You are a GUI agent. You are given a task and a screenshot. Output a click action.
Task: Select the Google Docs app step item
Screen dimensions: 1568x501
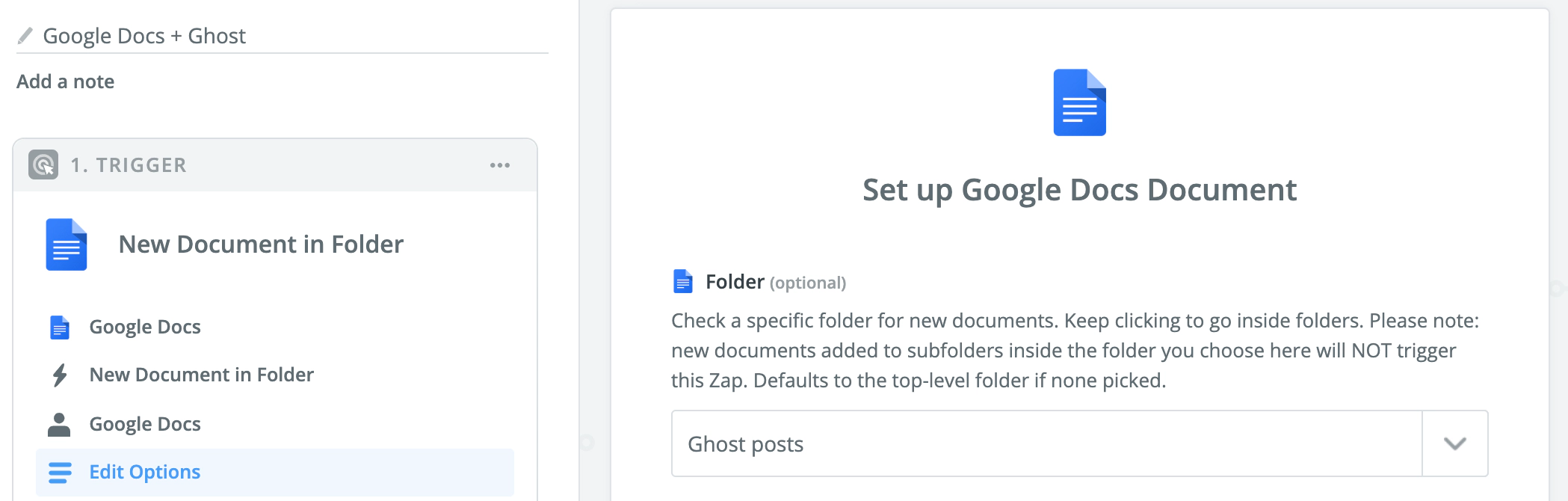[x=145, y=327]
